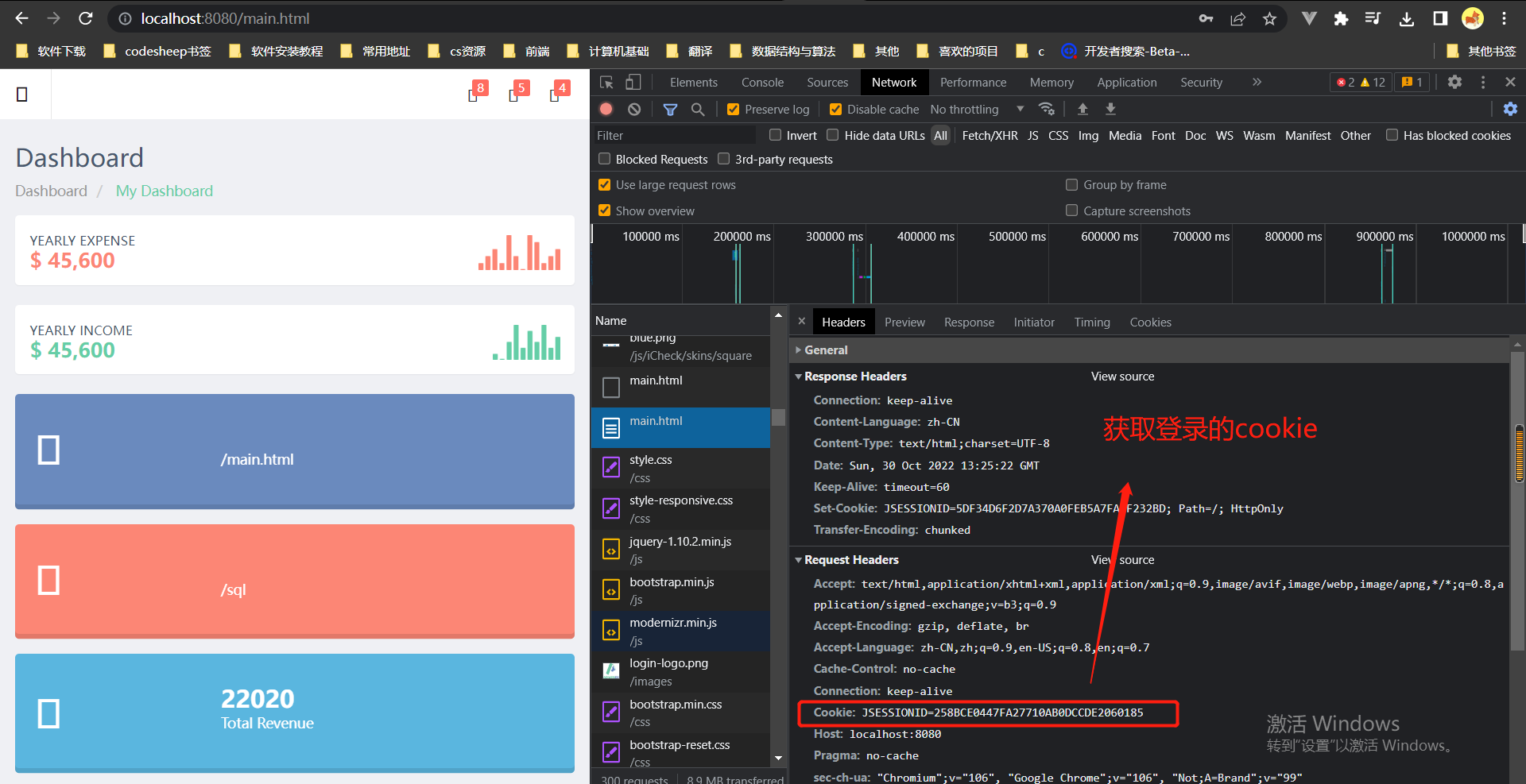Open the DevTools settings gear icon
This screenshot has height=784, width=1526.
tap(1454, 82)
